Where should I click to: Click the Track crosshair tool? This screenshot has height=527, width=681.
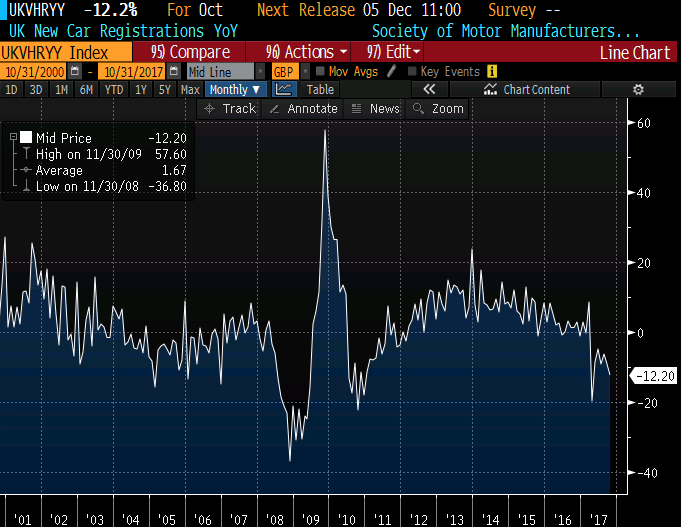point(230,108)
